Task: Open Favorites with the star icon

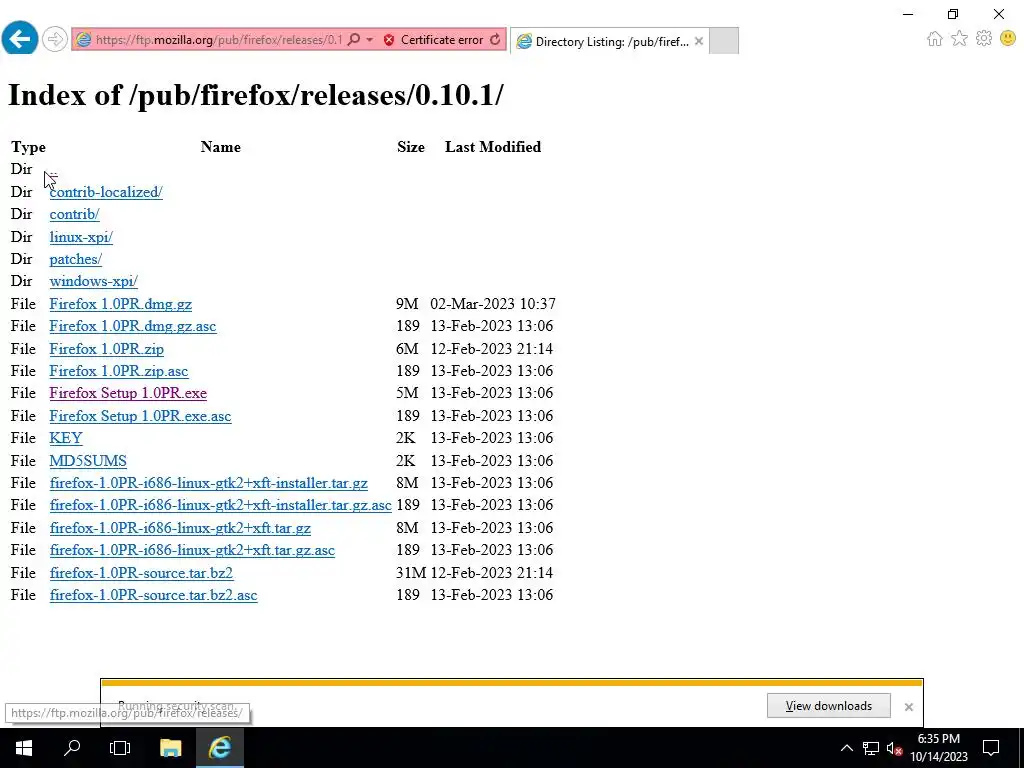Action: (x=959, y=39)
